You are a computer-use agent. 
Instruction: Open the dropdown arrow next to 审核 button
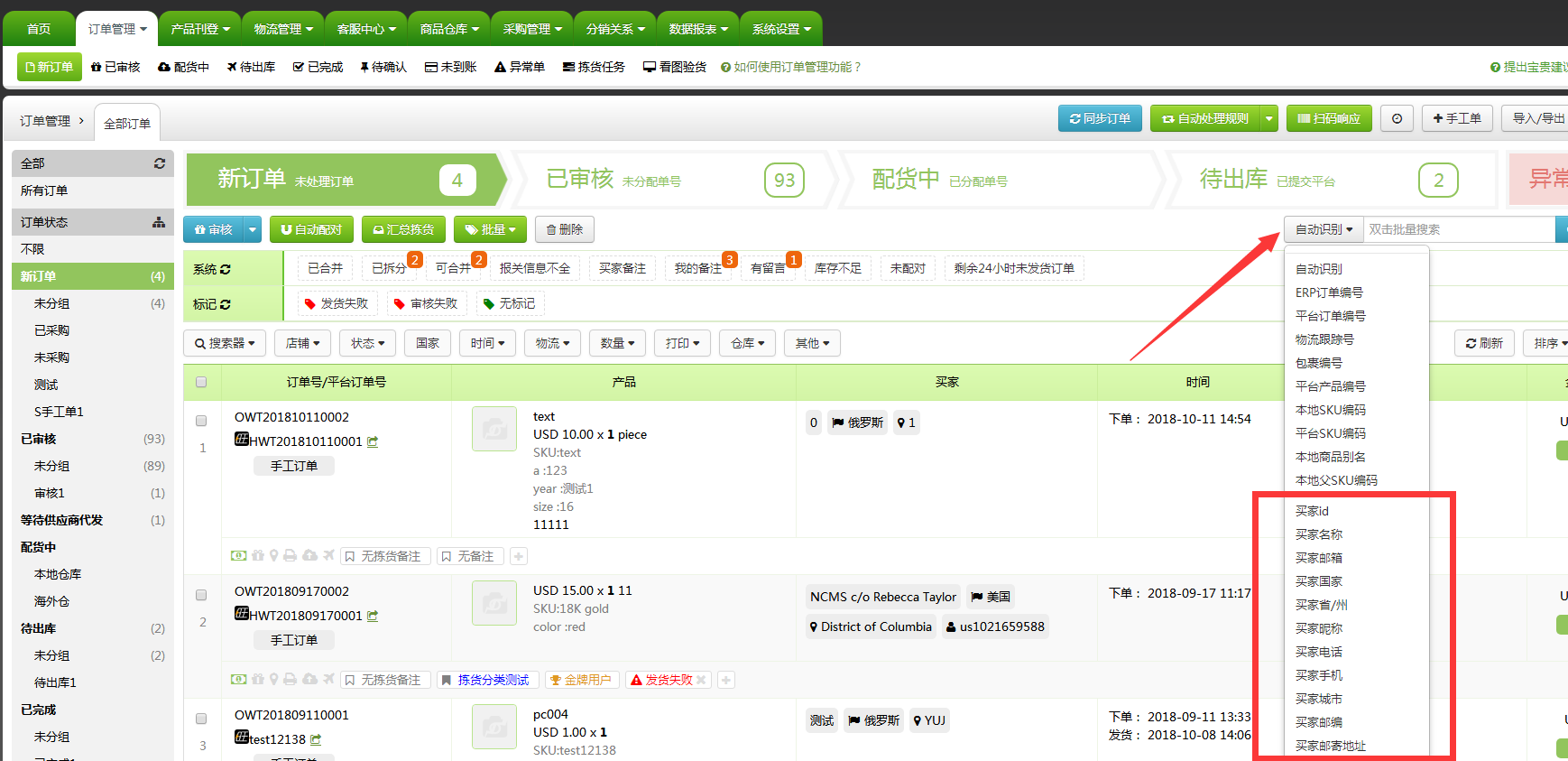tap(253, 229)
